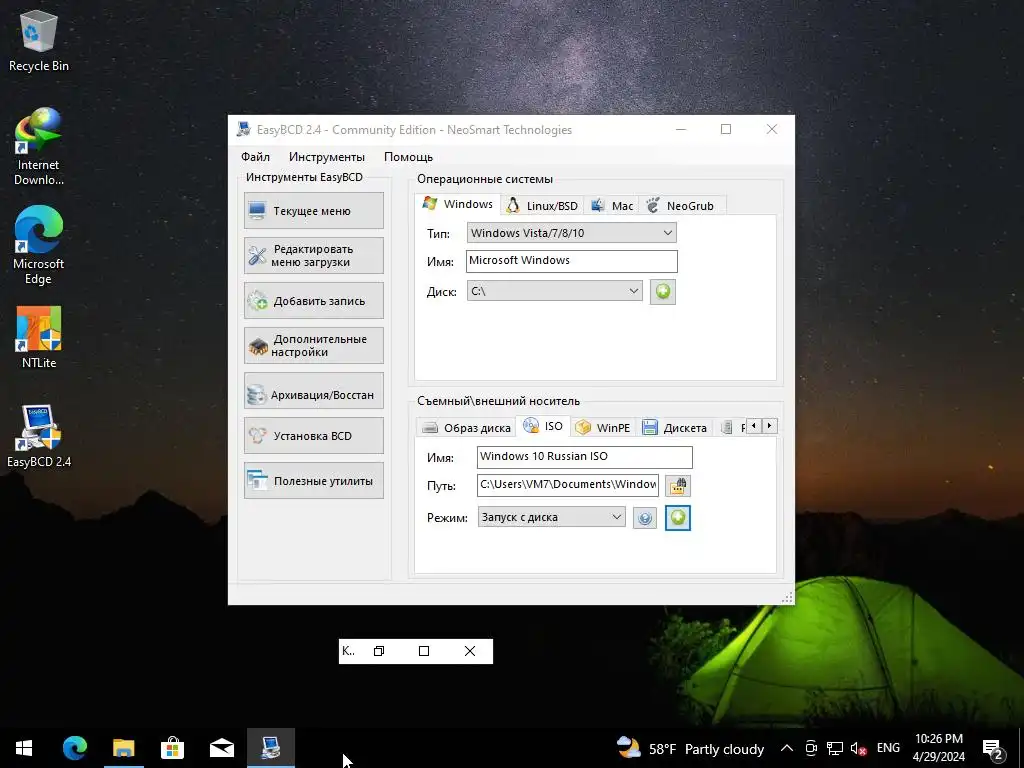Add ISO entry with green plus icon
Viewport: 1024px width, 768px height.
coord(678,518)
